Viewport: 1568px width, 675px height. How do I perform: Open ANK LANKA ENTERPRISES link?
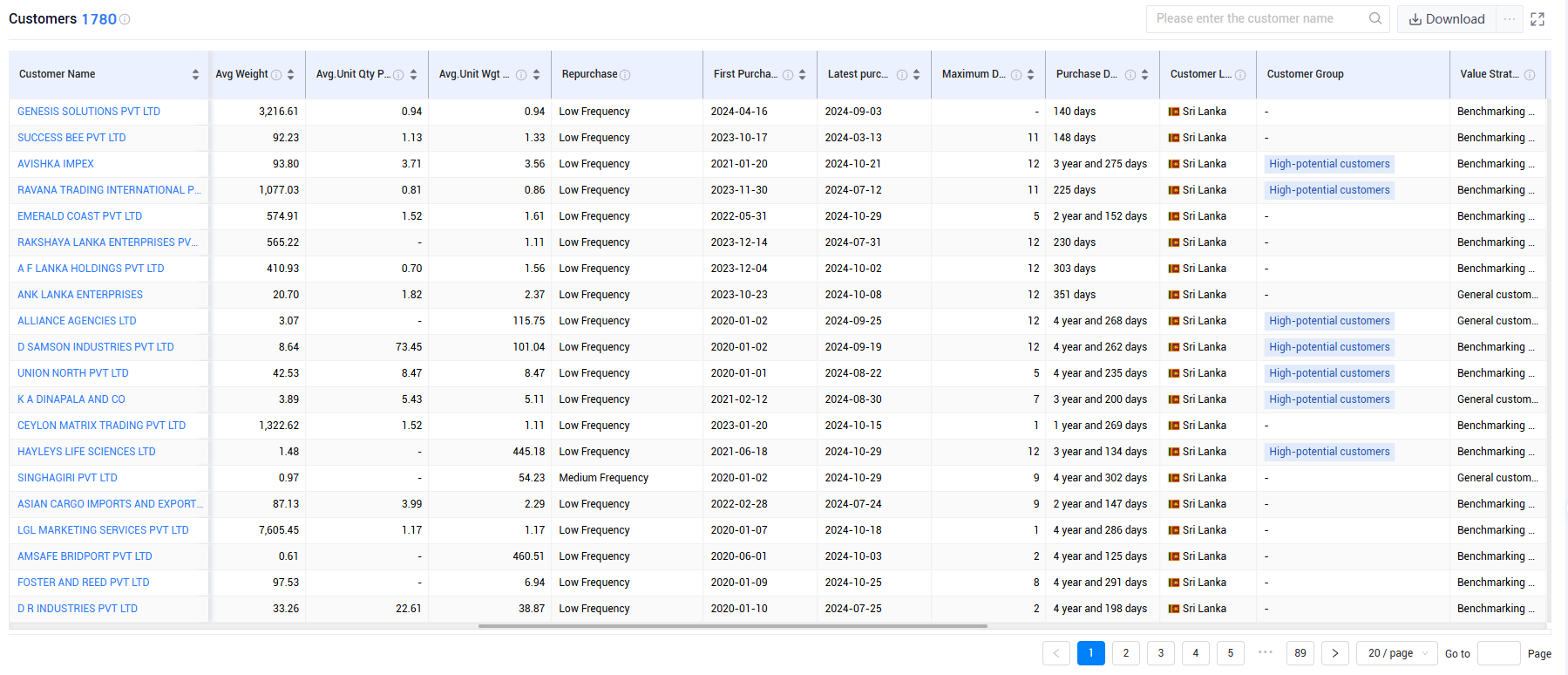coord(80,295)
